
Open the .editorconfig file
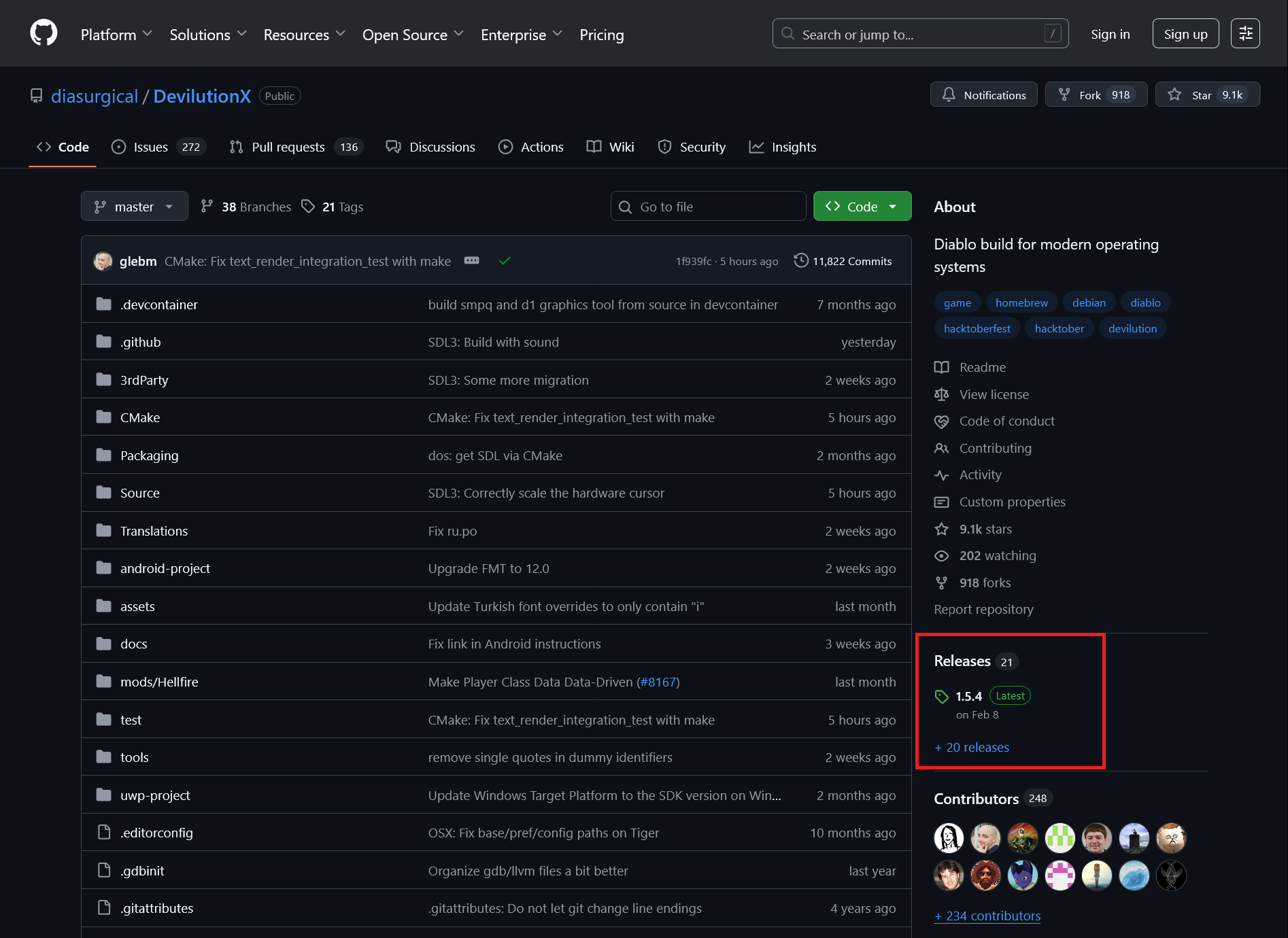156,833
